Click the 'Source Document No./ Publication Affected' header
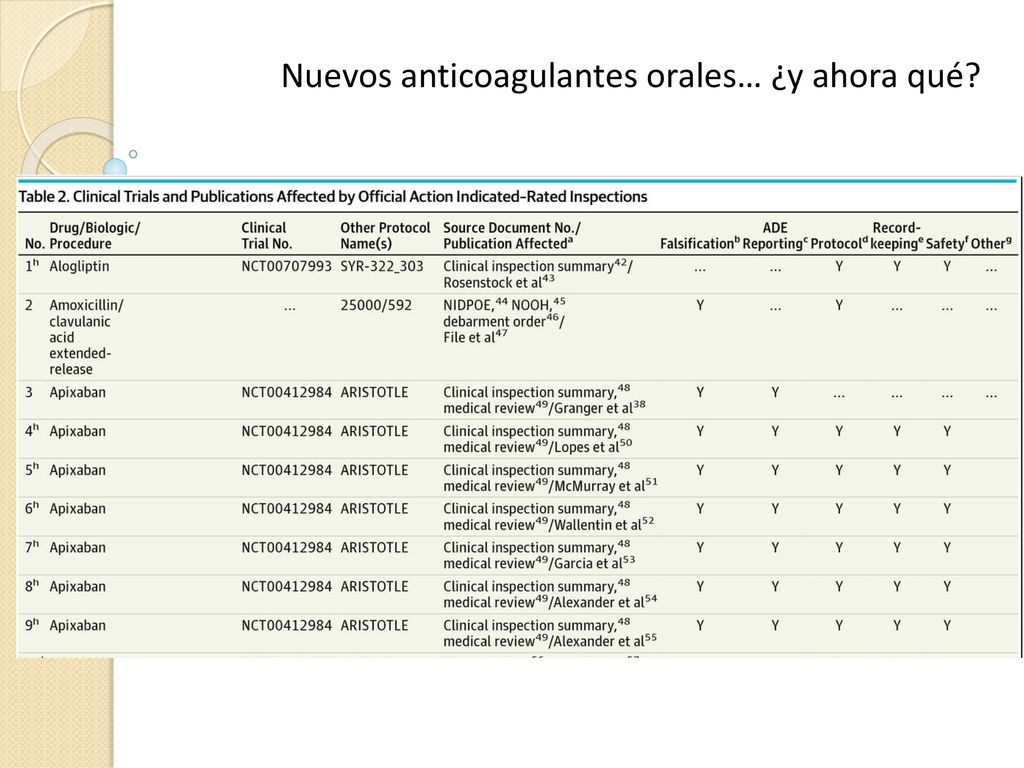Screen dimensions: 1024x768 [x=512, y=236]
